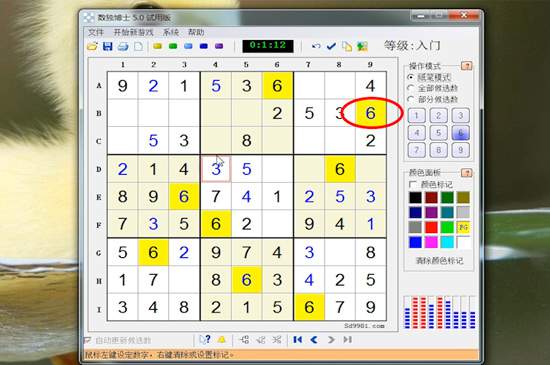Click the red-bordered 3 cell in row D
Screen dimensions: 550x365
click(x=216, y=169)
